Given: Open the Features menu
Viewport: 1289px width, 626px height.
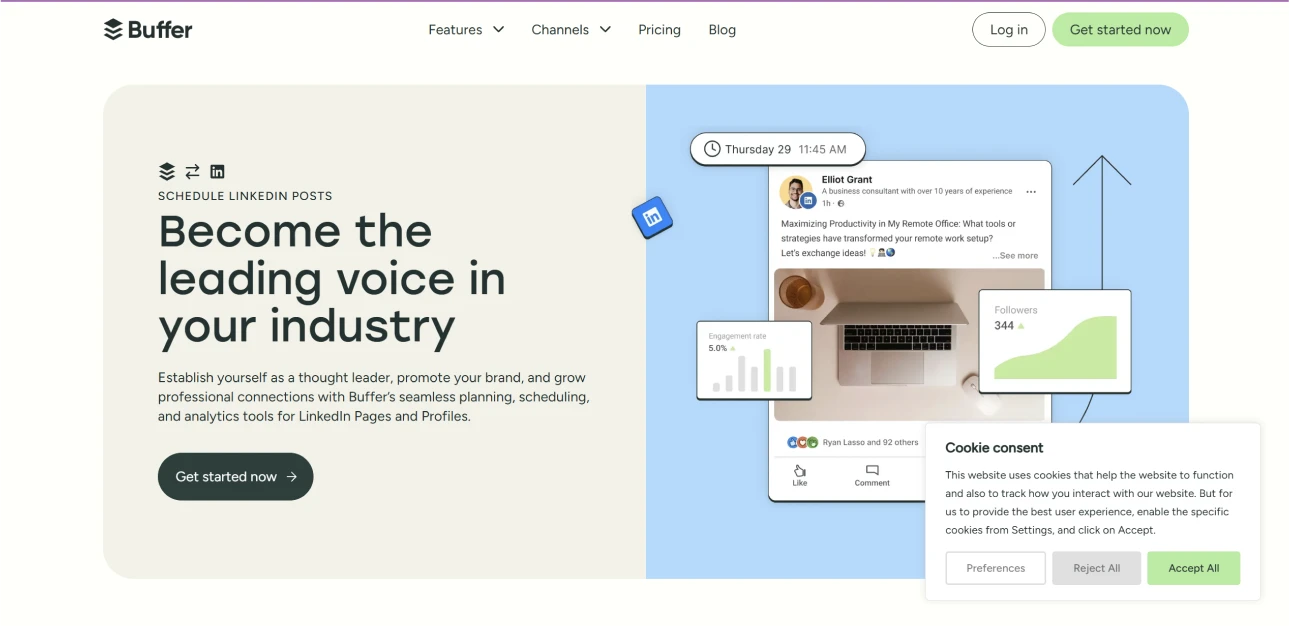Looking at the screenshot, I should tap(466, 30).
